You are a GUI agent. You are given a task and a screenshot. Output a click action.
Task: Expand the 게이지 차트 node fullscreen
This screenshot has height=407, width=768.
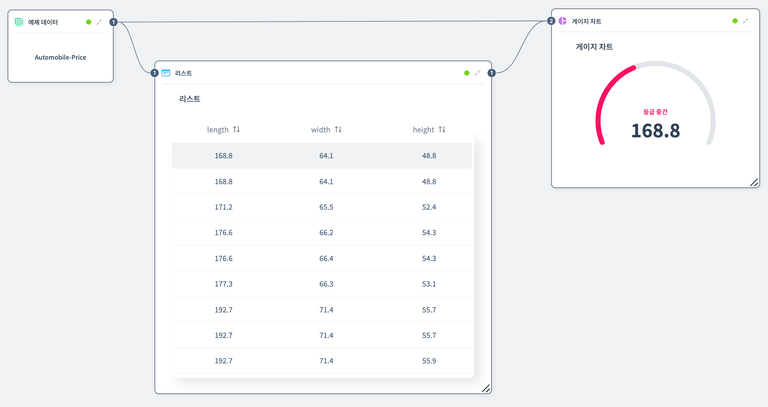(746, 21)
